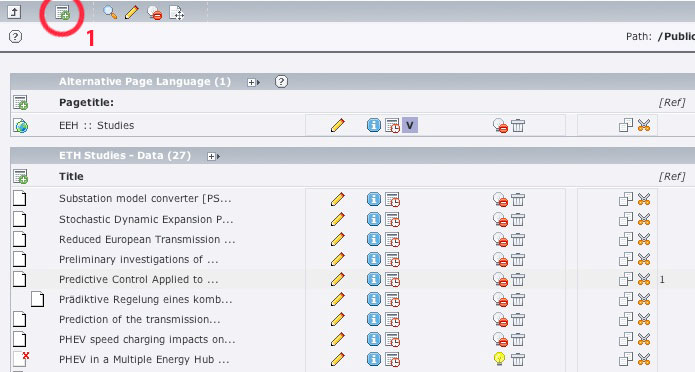Click the Pagetitle: column header
The width and height of the screenshot is (695, 372).
(x=86, y=102)
